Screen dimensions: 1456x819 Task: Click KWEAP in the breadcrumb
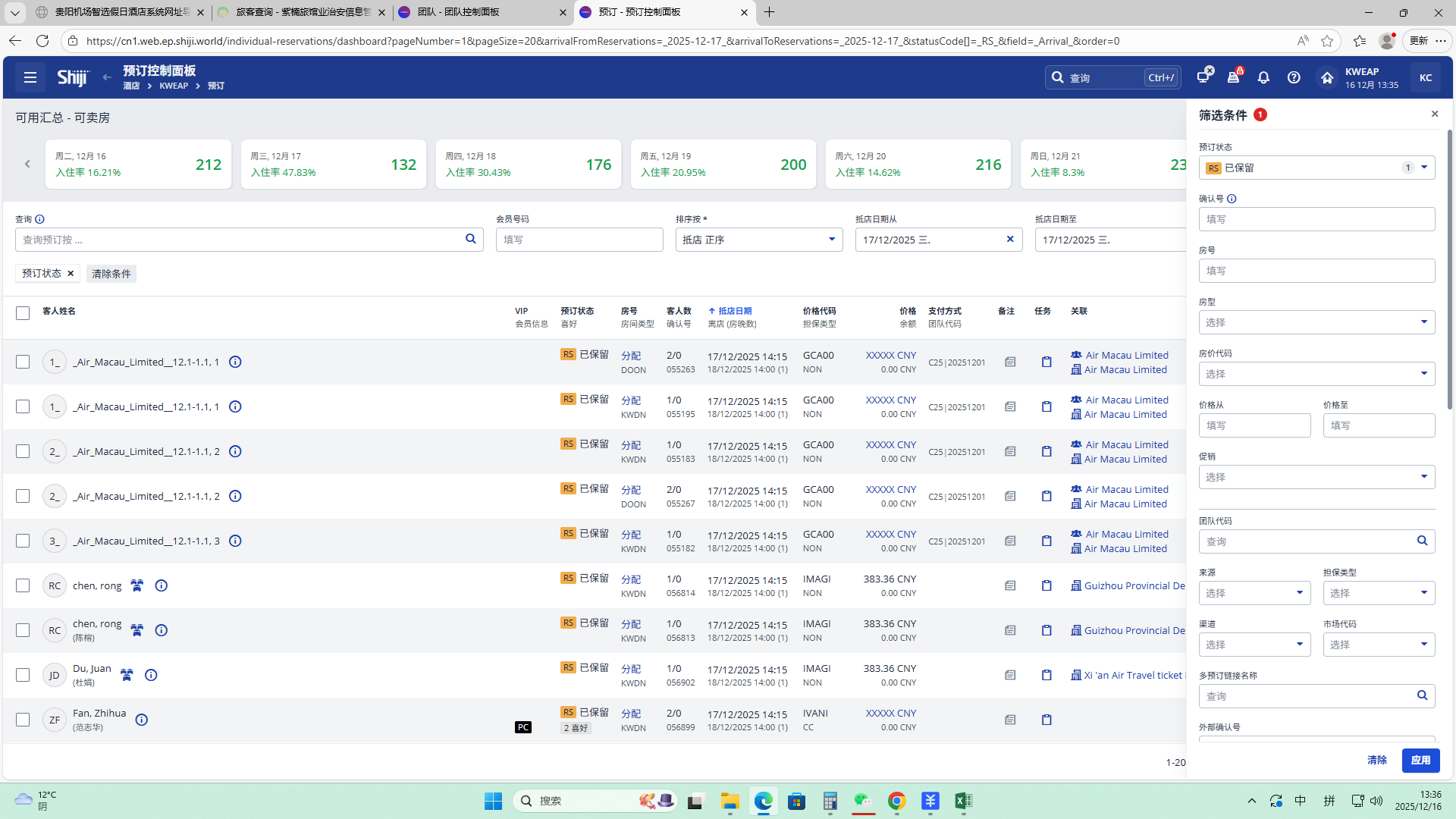click(x=174, y=86)
